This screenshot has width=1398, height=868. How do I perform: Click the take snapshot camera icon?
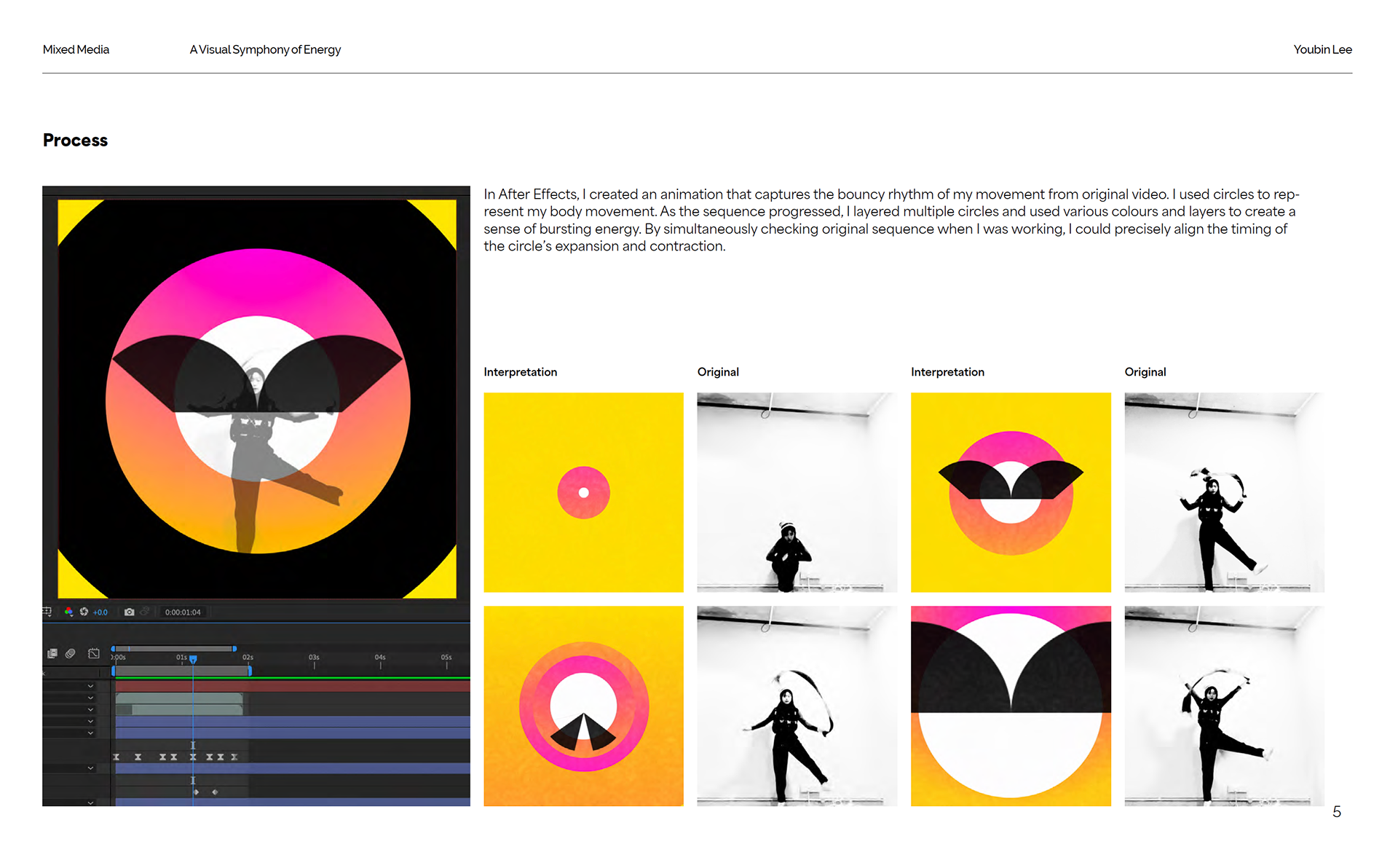[x=129, y=612]
